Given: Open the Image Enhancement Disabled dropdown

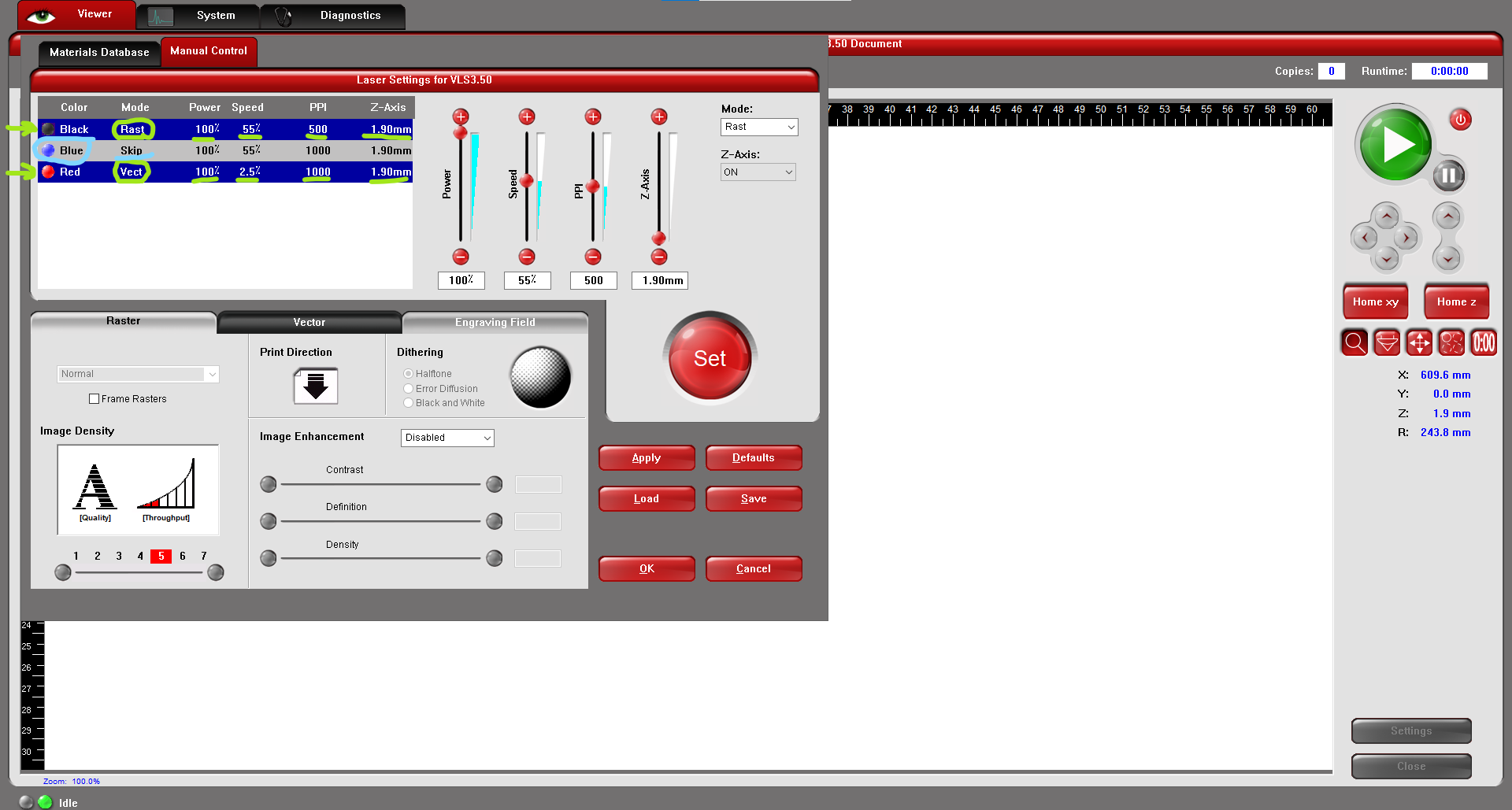Looking at the screenshot, I should point(447,438).
